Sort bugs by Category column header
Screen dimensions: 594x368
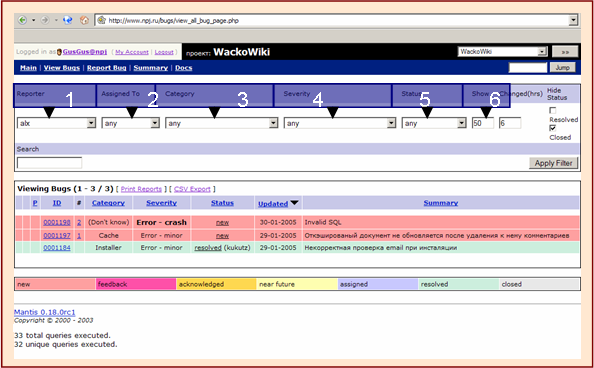tap(108, 203)
